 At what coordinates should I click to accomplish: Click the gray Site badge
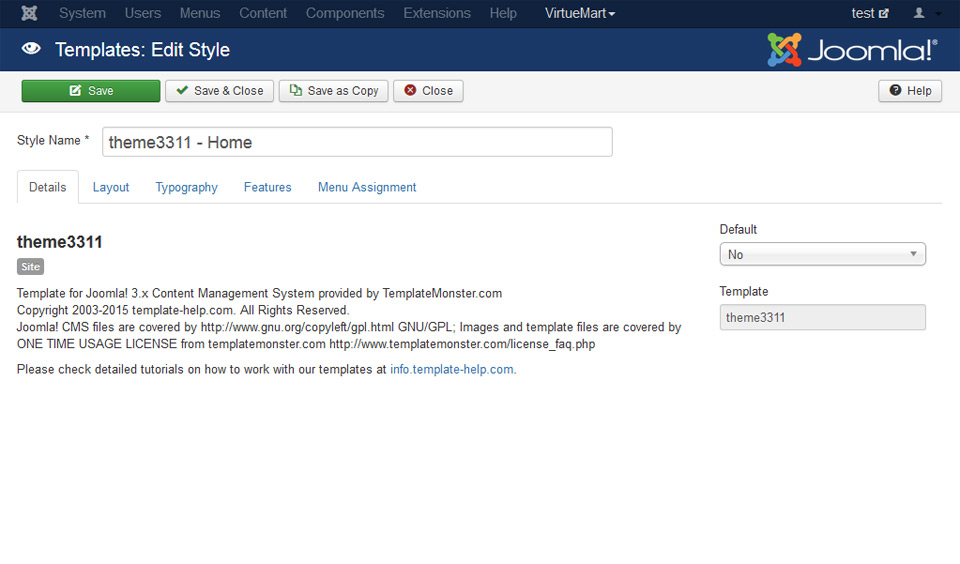tap(30, 266)
